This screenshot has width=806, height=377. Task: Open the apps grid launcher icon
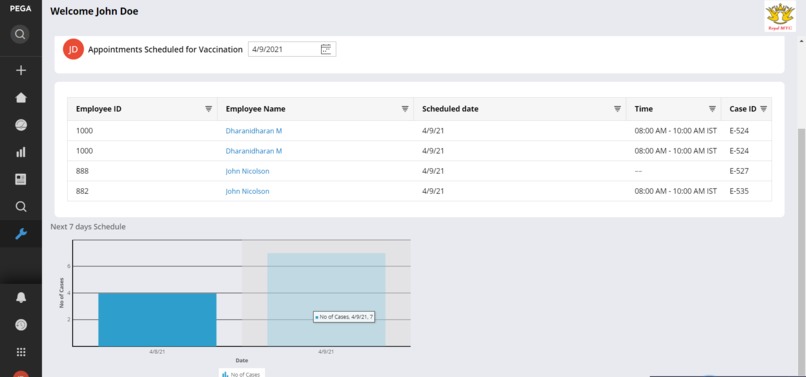[21, 352]
